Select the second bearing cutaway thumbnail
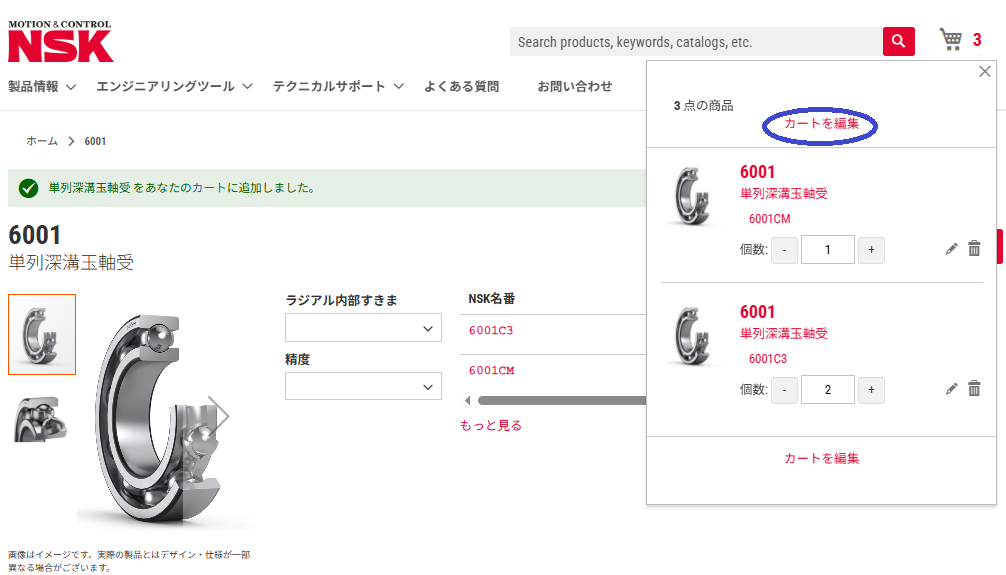Screen dimensions: 1006x575 click(41, 417)
